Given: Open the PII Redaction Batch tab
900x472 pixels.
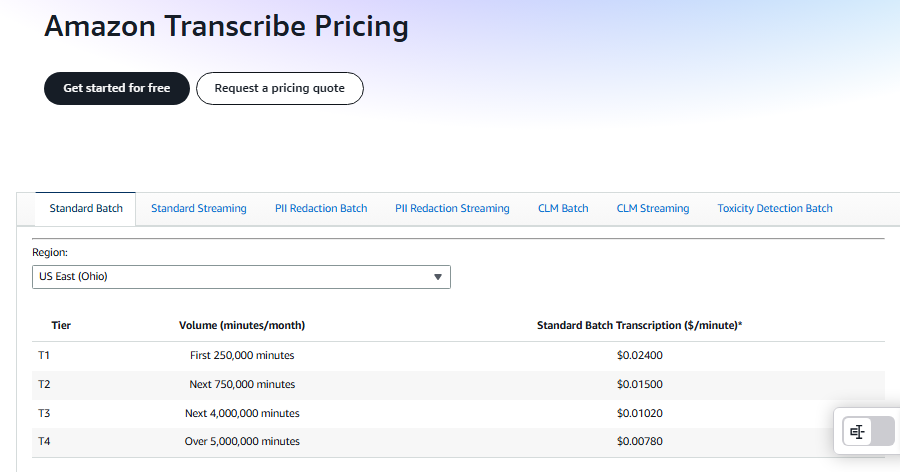Looking at the screenshot, I should coord(321,208).
